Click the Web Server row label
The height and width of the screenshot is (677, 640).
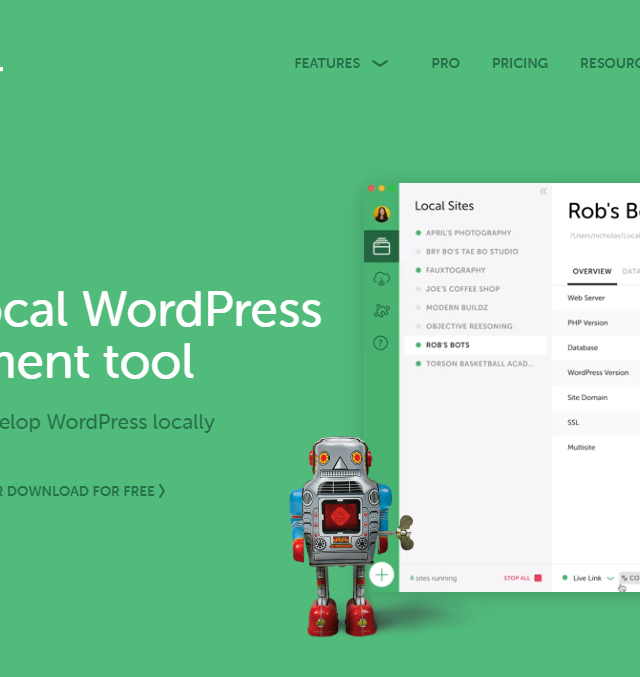click(x=586, y=298)
